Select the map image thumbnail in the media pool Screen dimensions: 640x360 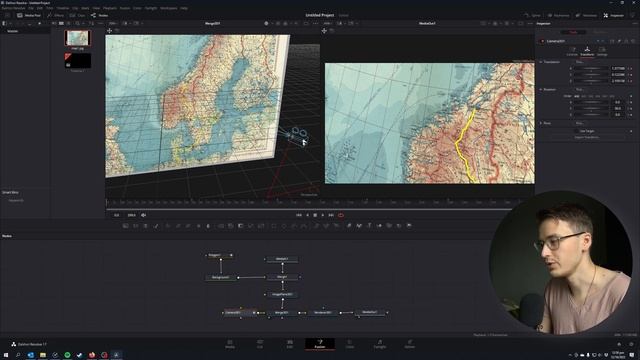78,38
